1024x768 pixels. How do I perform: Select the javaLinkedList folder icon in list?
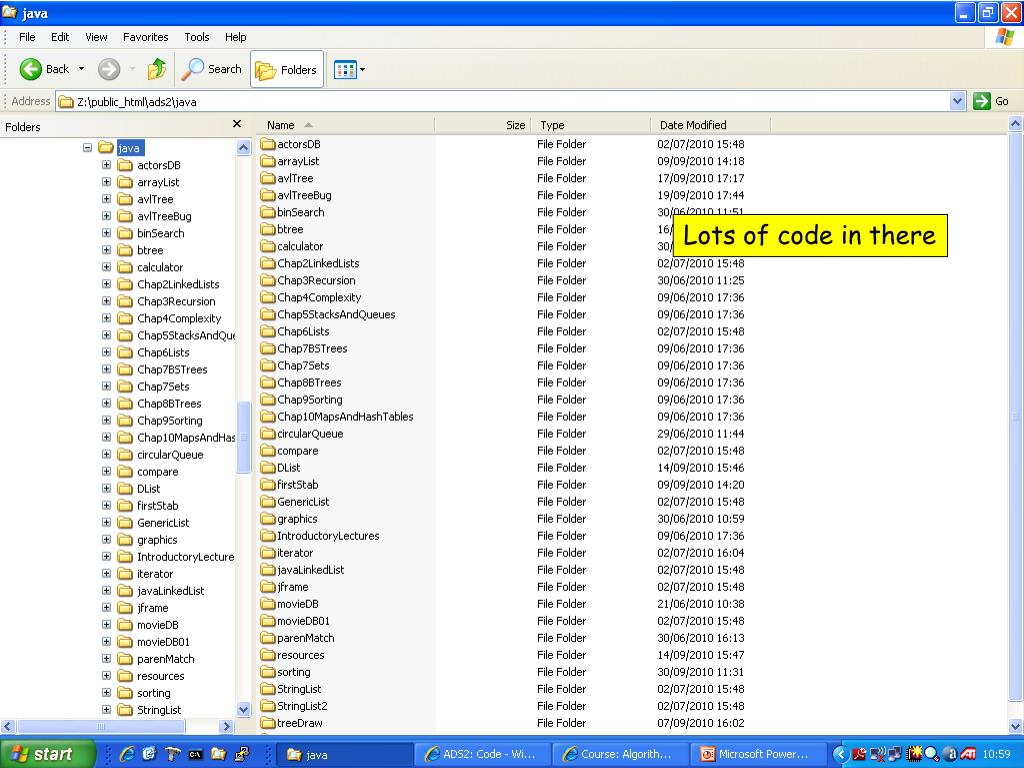268,569
